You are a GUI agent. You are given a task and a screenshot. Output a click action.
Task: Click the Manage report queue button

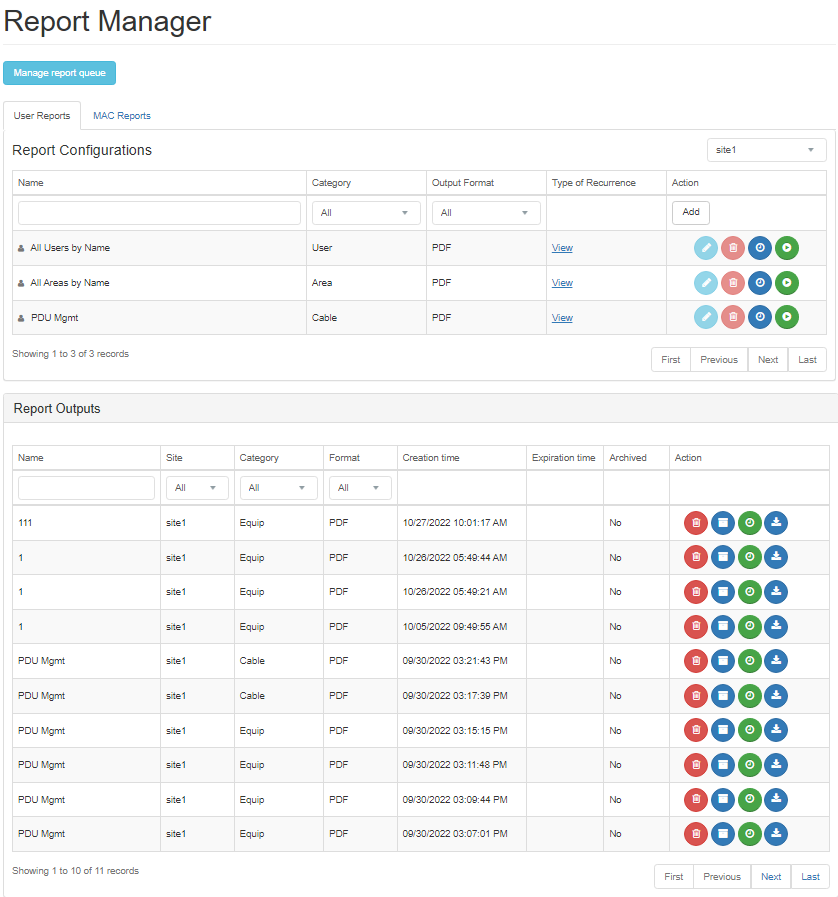pyautogui.click(x=59, y=73)
